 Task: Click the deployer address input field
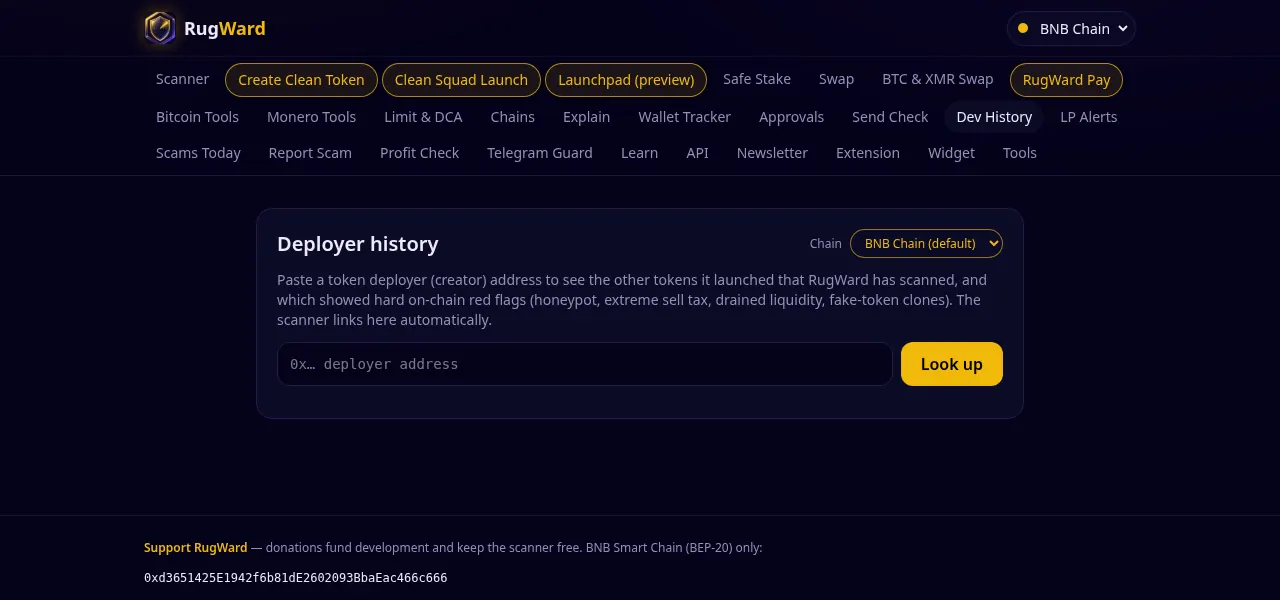(585, 364)
